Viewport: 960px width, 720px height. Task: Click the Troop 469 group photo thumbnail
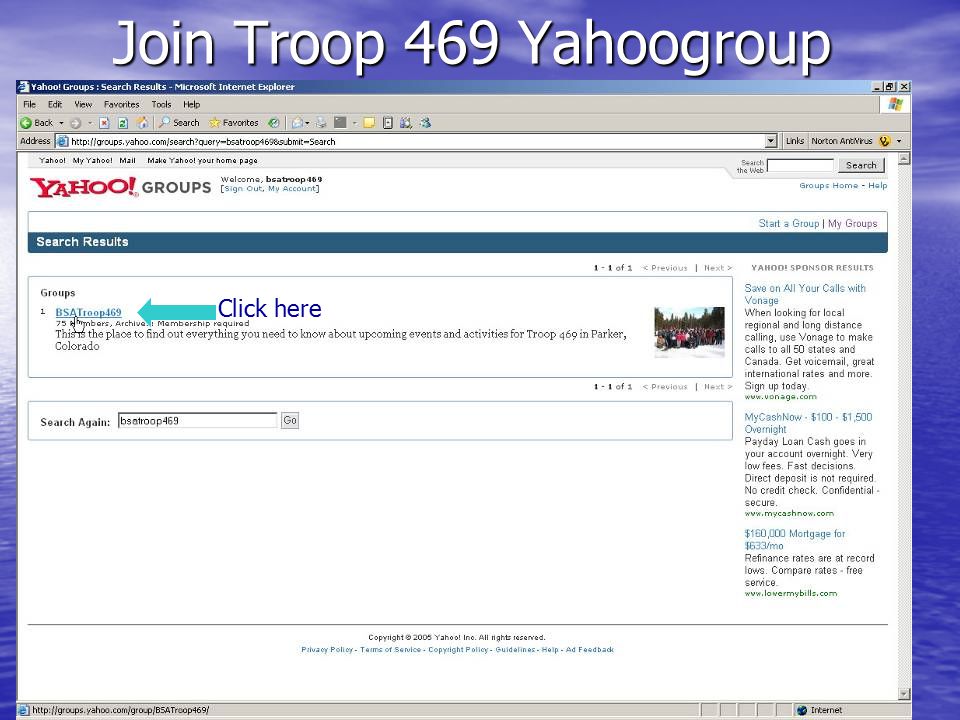[689, 332]
